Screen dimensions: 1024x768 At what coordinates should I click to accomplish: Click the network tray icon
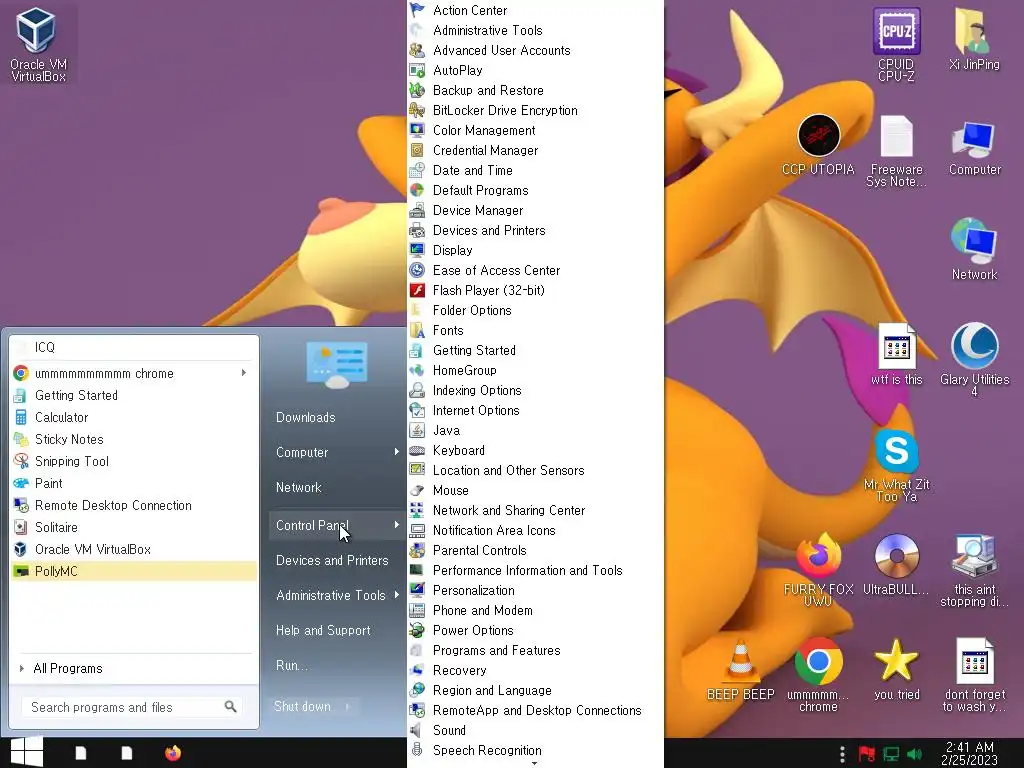(891, 754)
